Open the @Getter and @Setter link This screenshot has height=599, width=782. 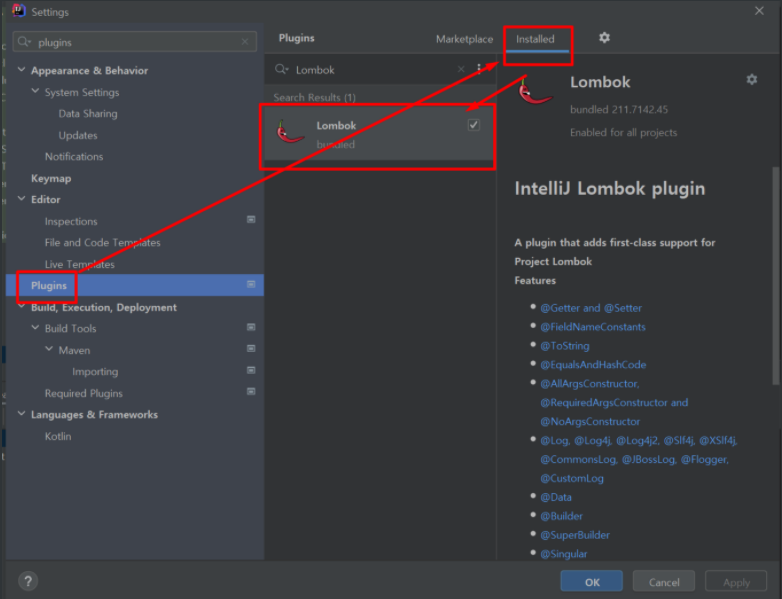click(x=591, y=308)
